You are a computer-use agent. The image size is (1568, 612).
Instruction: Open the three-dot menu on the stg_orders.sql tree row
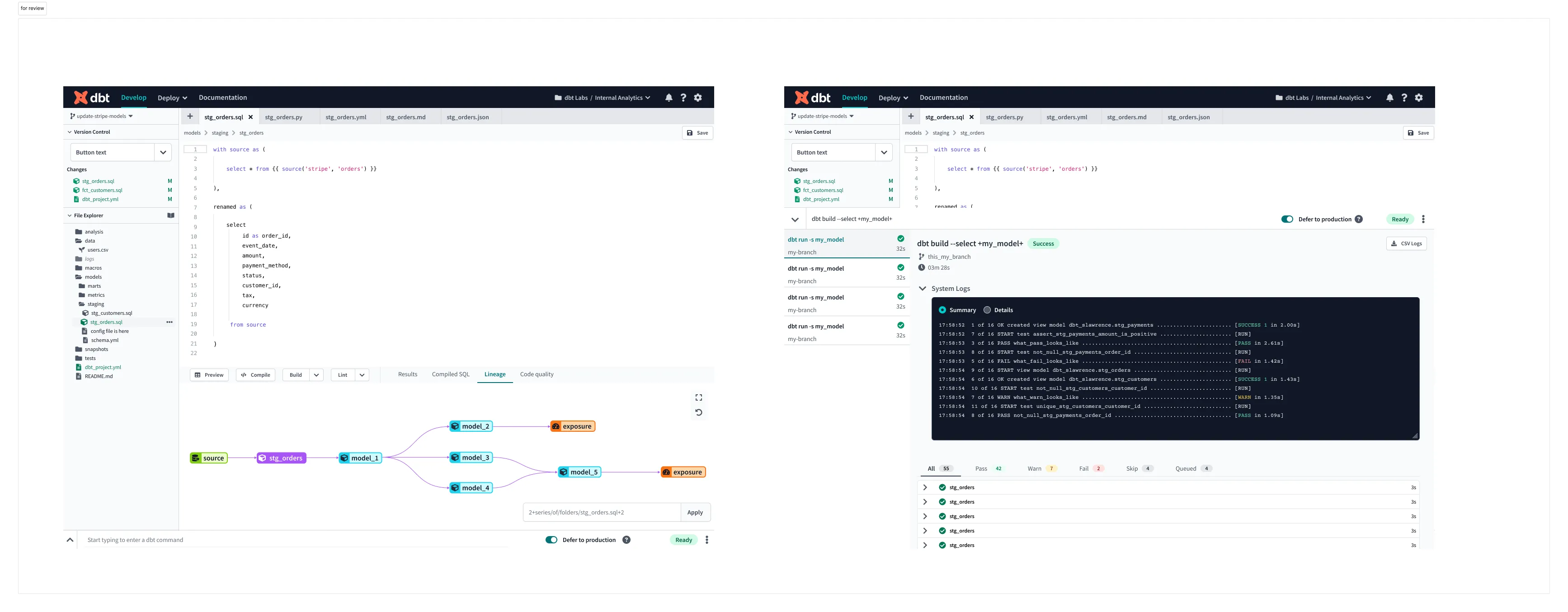pyautogui.click(x=169, y=322)
